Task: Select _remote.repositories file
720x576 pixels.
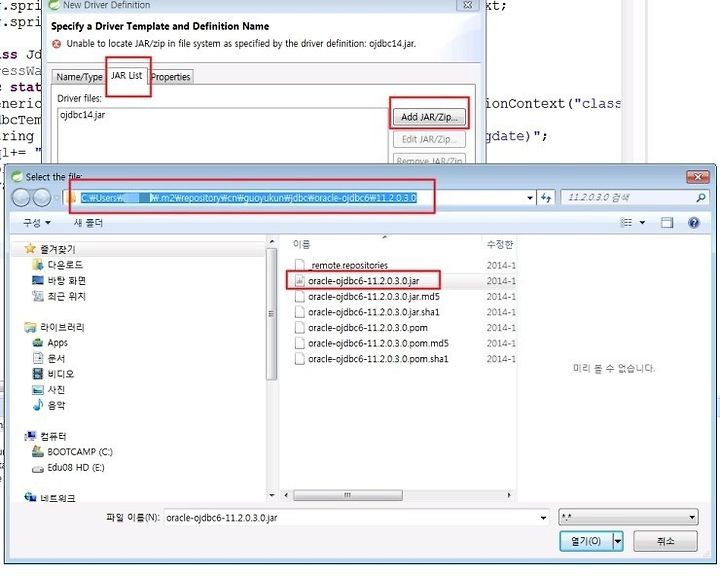Action: [x=342, y=265]
